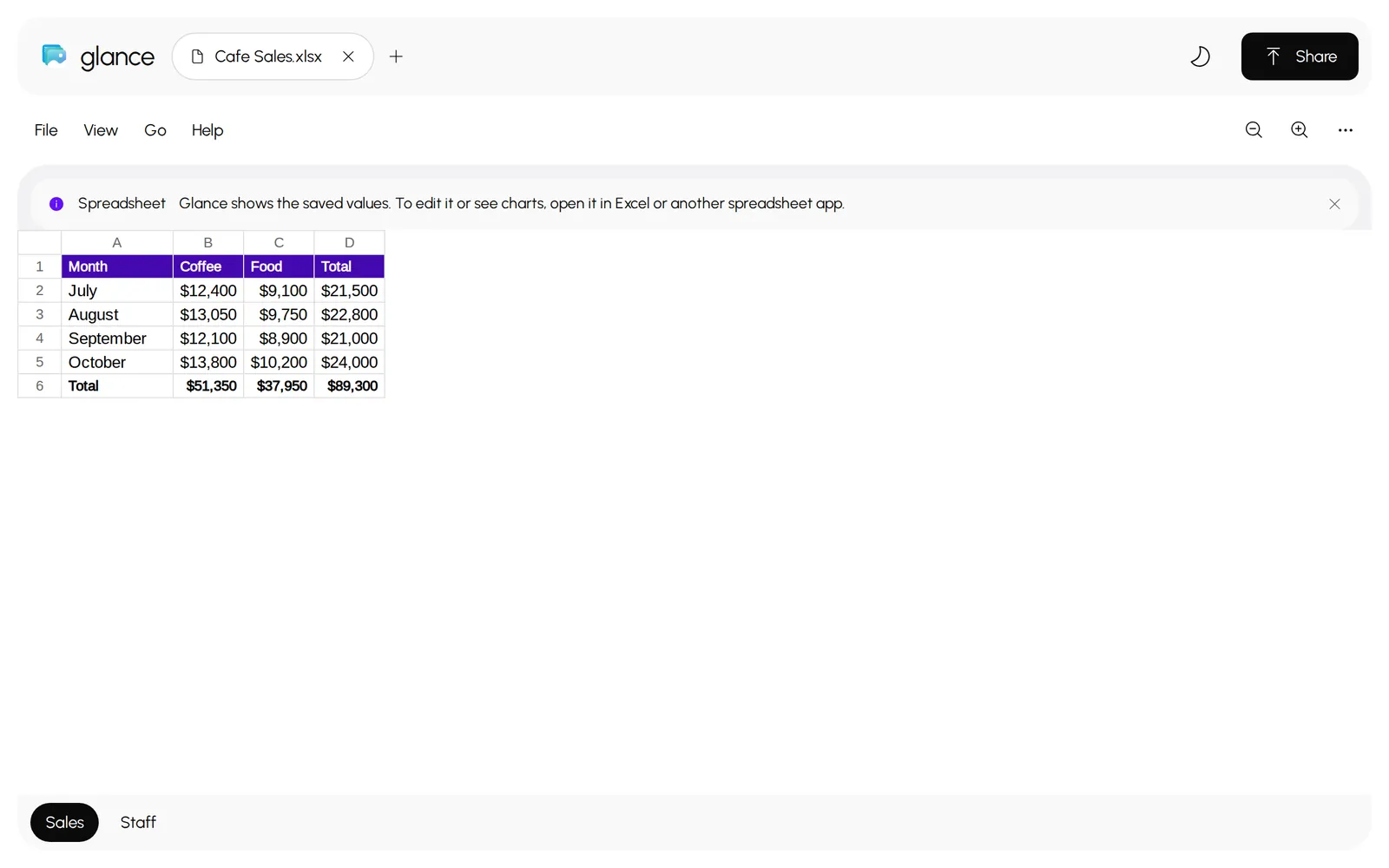Screen dimensions: 1389x868
Task: Select column B header
Action: click(208, 243)
